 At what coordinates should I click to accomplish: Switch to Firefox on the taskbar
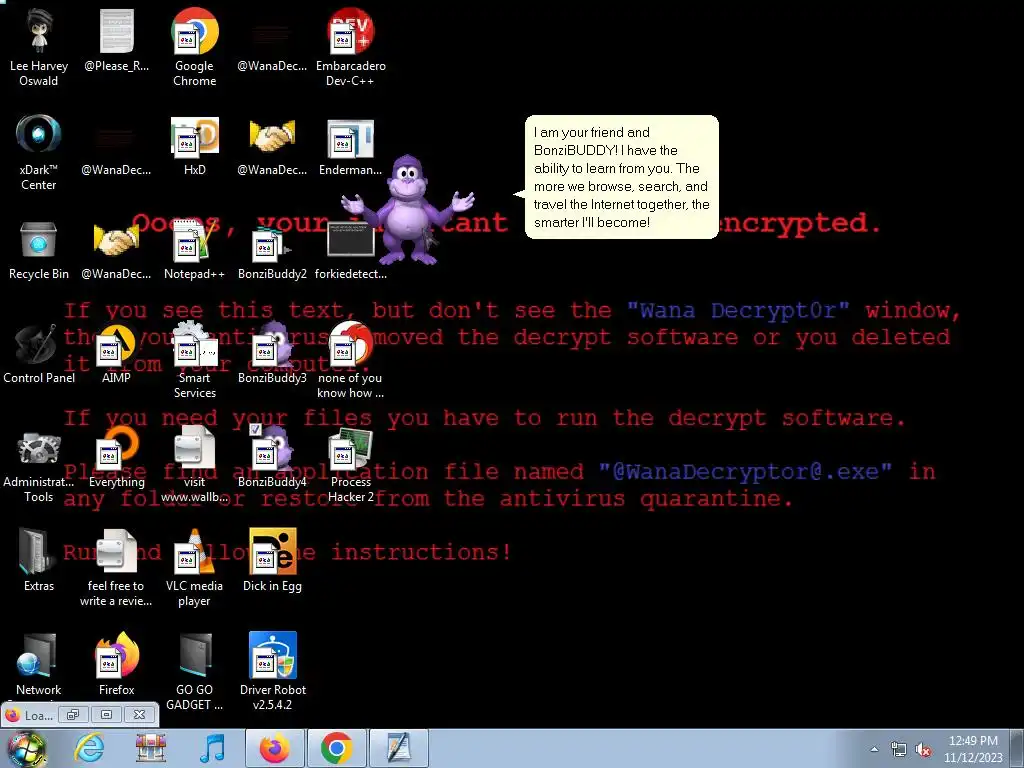click(x=275, y=748)
